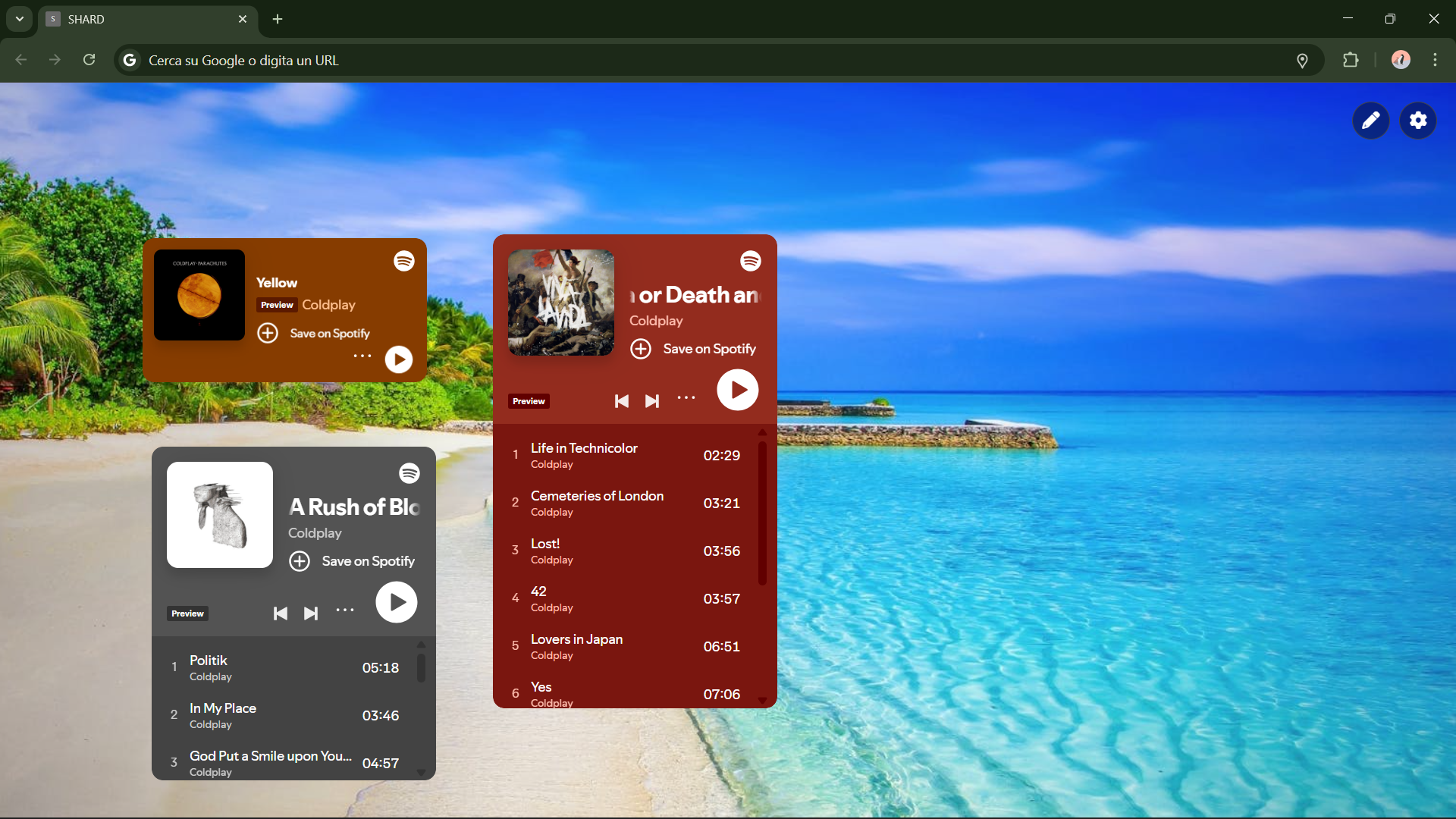Play the Viva la Vida album
Viewport: 1456px width, 819px height.
click(738, 390)
